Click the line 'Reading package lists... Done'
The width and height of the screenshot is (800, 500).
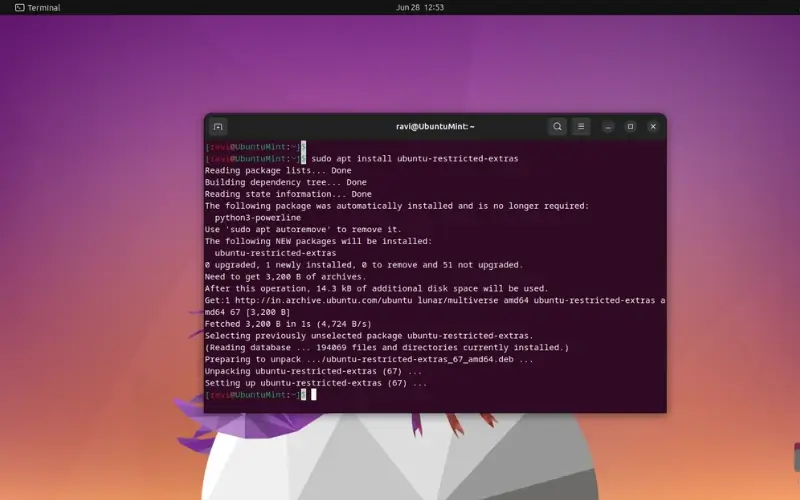click(278, 170)
